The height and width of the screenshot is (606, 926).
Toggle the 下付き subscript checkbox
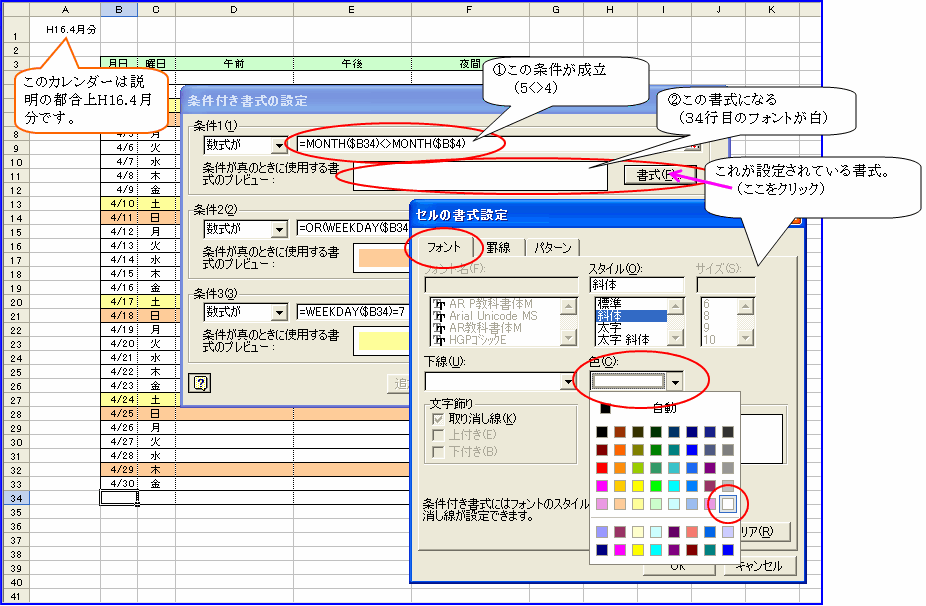coord(437,452)
